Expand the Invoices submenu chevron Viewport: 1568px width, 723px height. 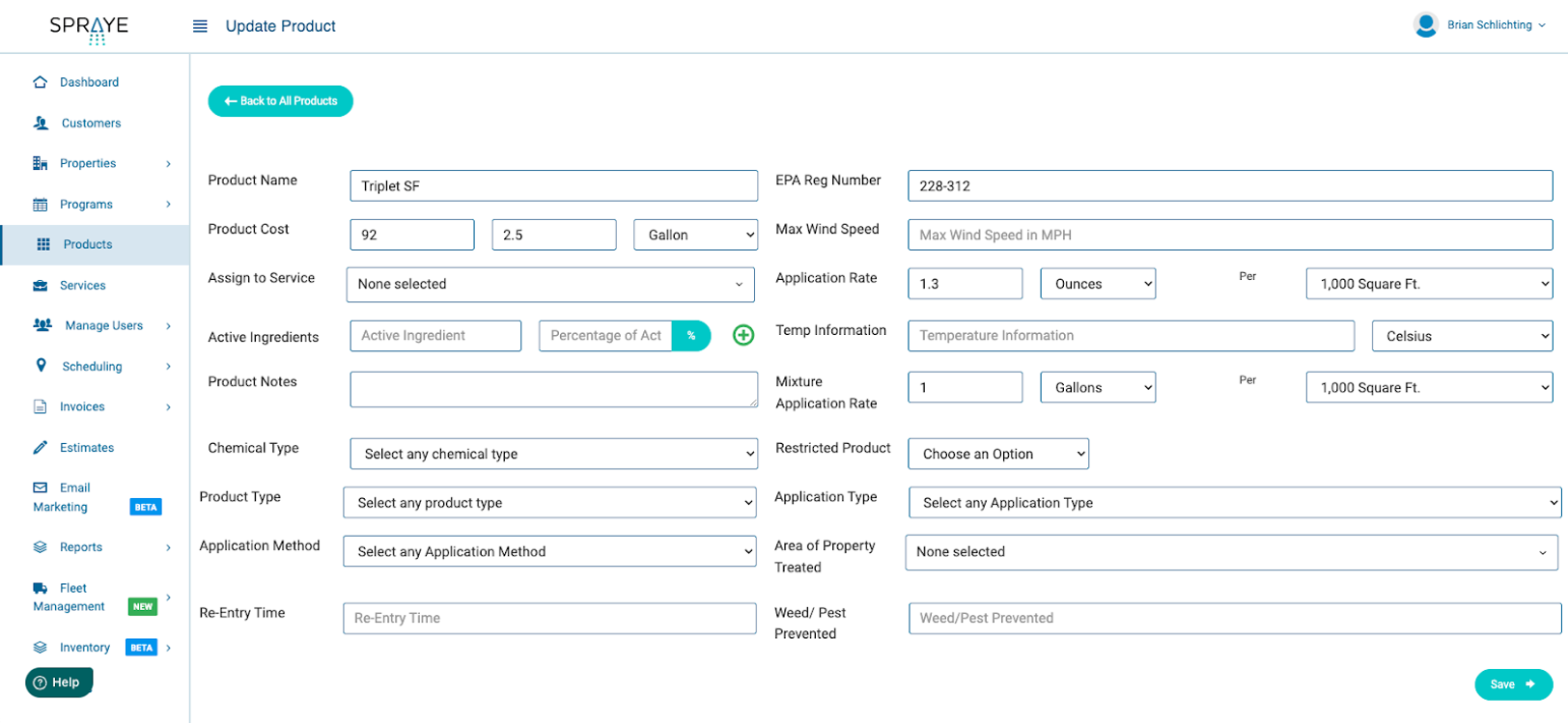168,407
